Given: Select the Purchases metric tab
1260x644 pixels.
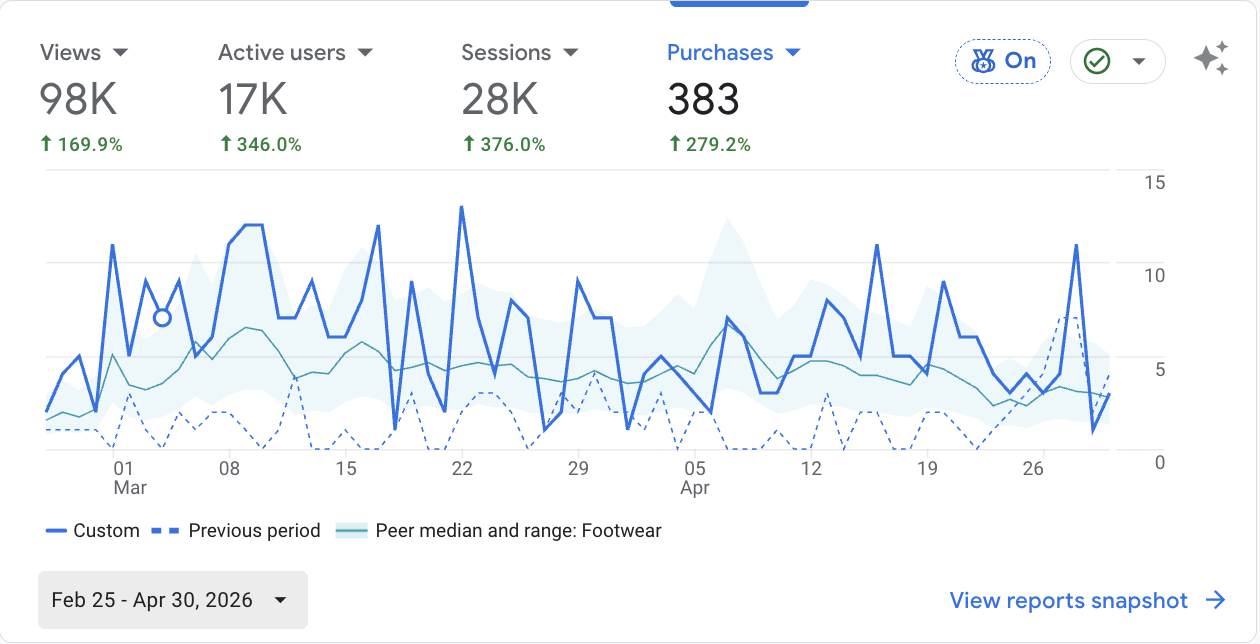Looking at the screenshot, I should pos(735,98).
